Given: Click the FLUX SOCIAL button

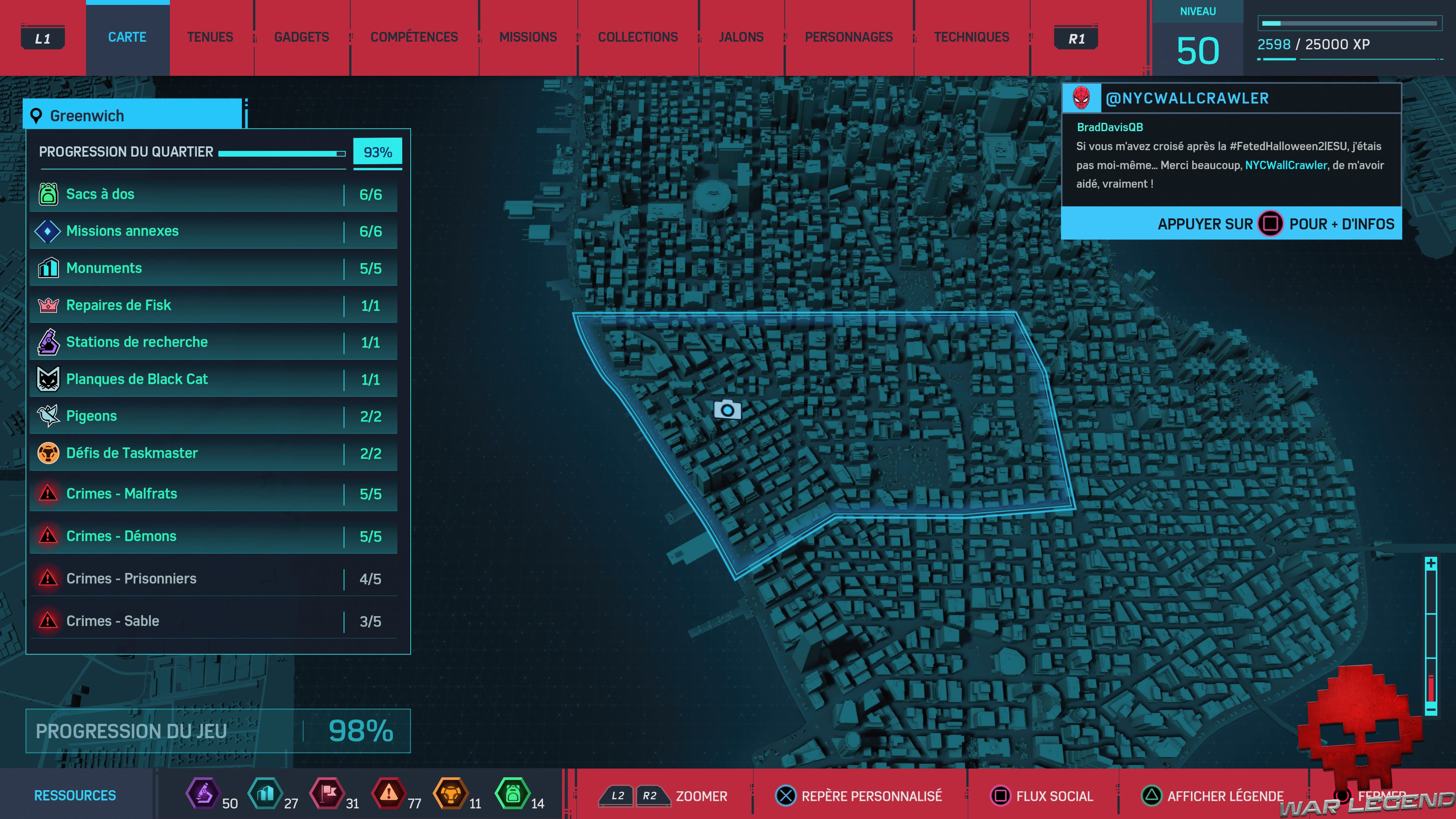Looking at the screenshot, I should point(1043,796).
